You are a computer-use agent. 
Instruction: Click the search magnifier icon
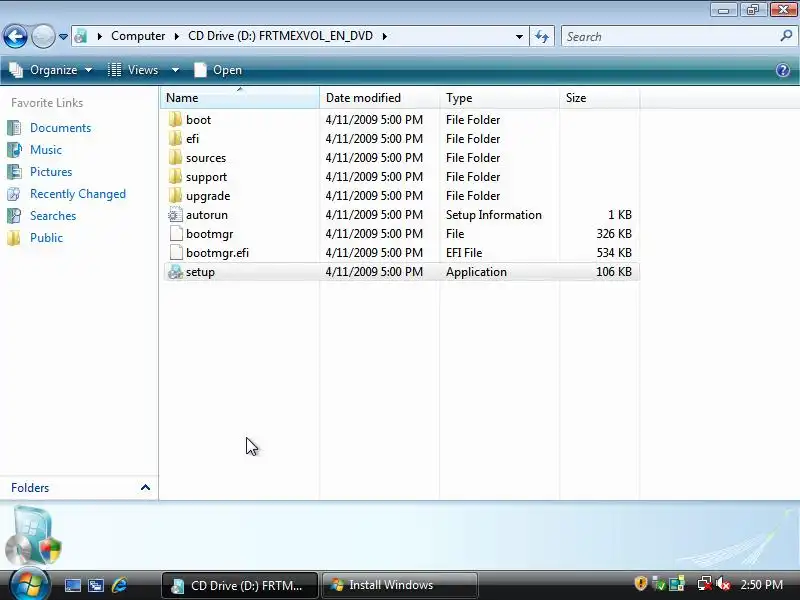point(786,36)
